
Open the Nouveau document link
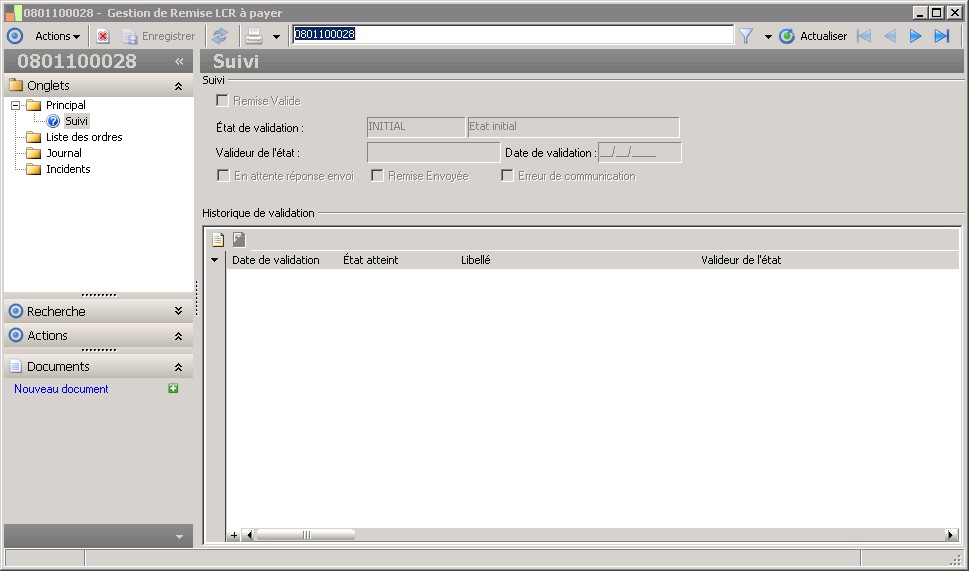click(x=61, y=389)
